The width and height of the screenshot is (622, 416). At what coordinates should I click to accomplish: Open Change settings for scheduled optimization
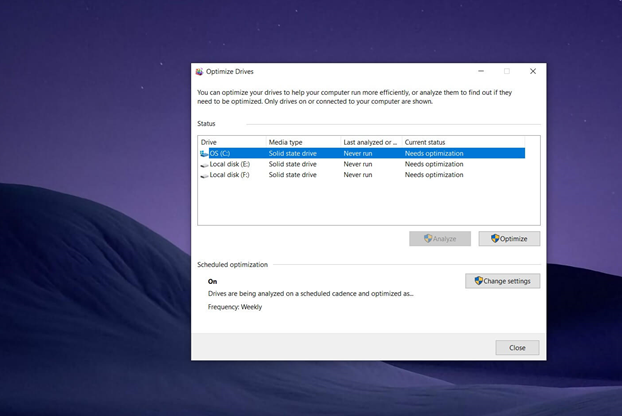point(503,281)
